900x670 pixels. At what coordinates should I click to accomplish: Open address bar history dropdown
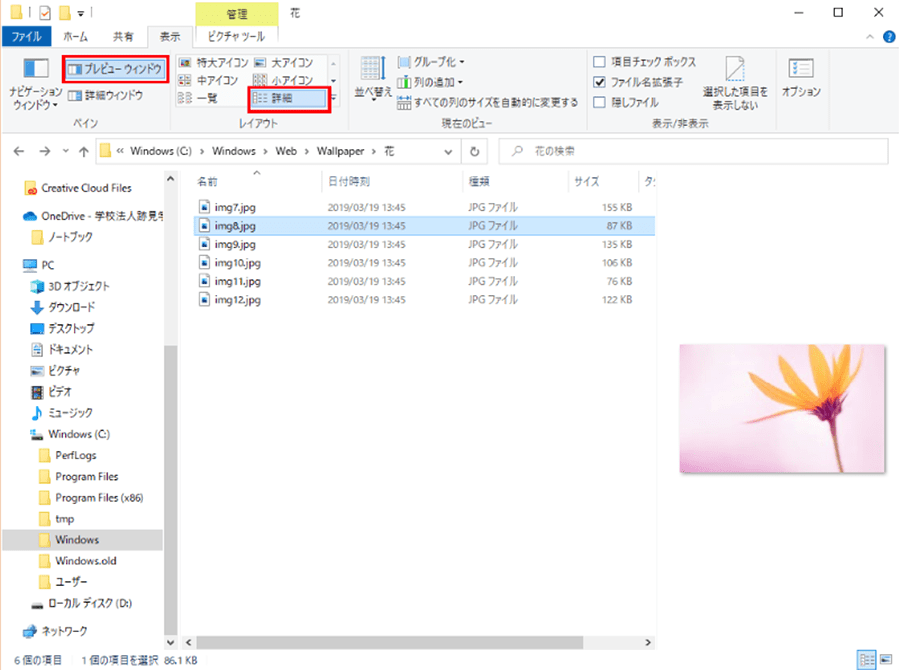[448, 152]
